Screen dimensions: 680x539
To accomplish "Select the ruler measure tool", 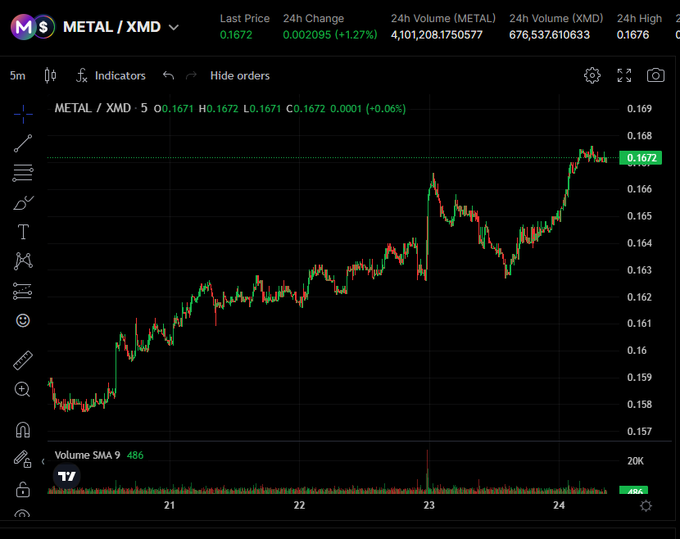I will tap(23, 360).
